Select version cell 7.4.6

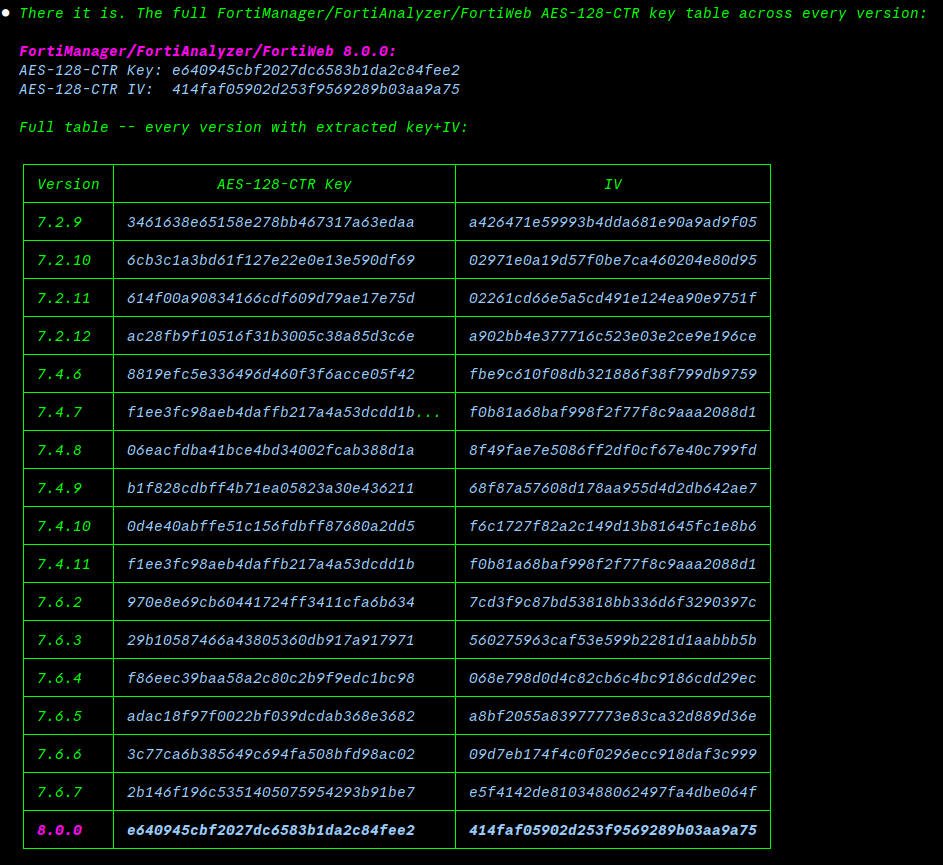point(60,374)
